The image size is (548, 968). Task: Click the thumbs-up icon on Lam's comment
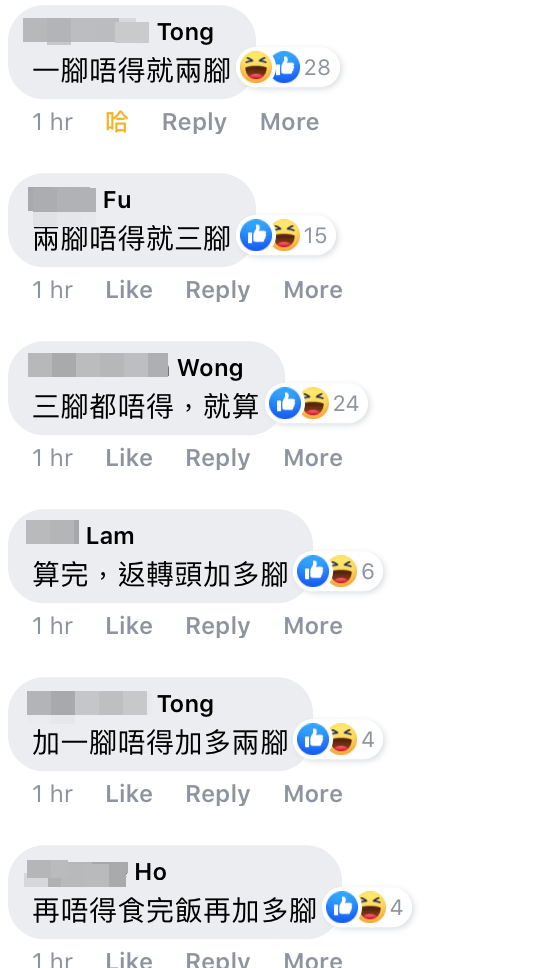313,571
